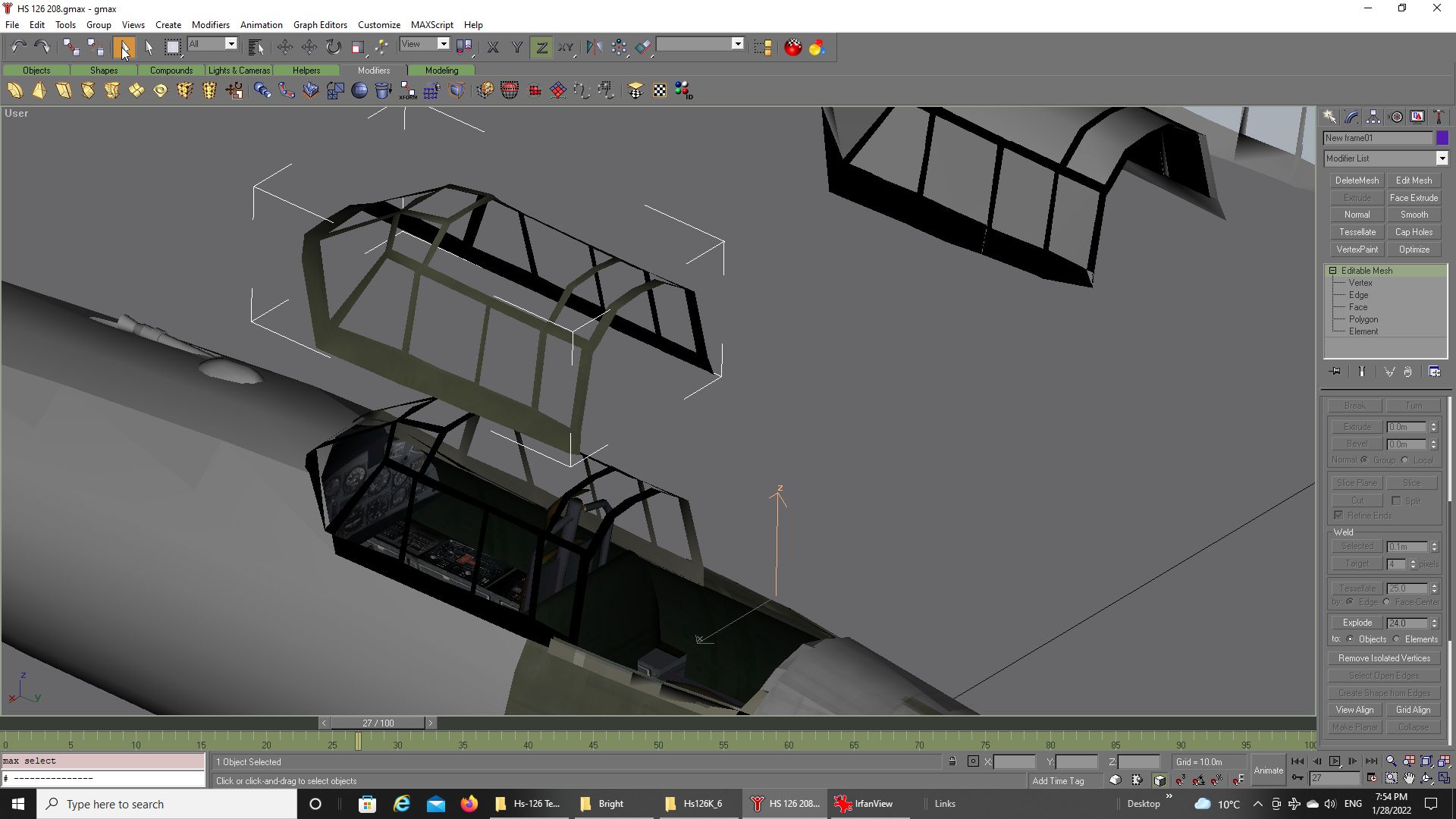The width and height of the screenshot is (1456, 819).
Task: Open the Utilities hammer panel
Action: (1439, 117)
